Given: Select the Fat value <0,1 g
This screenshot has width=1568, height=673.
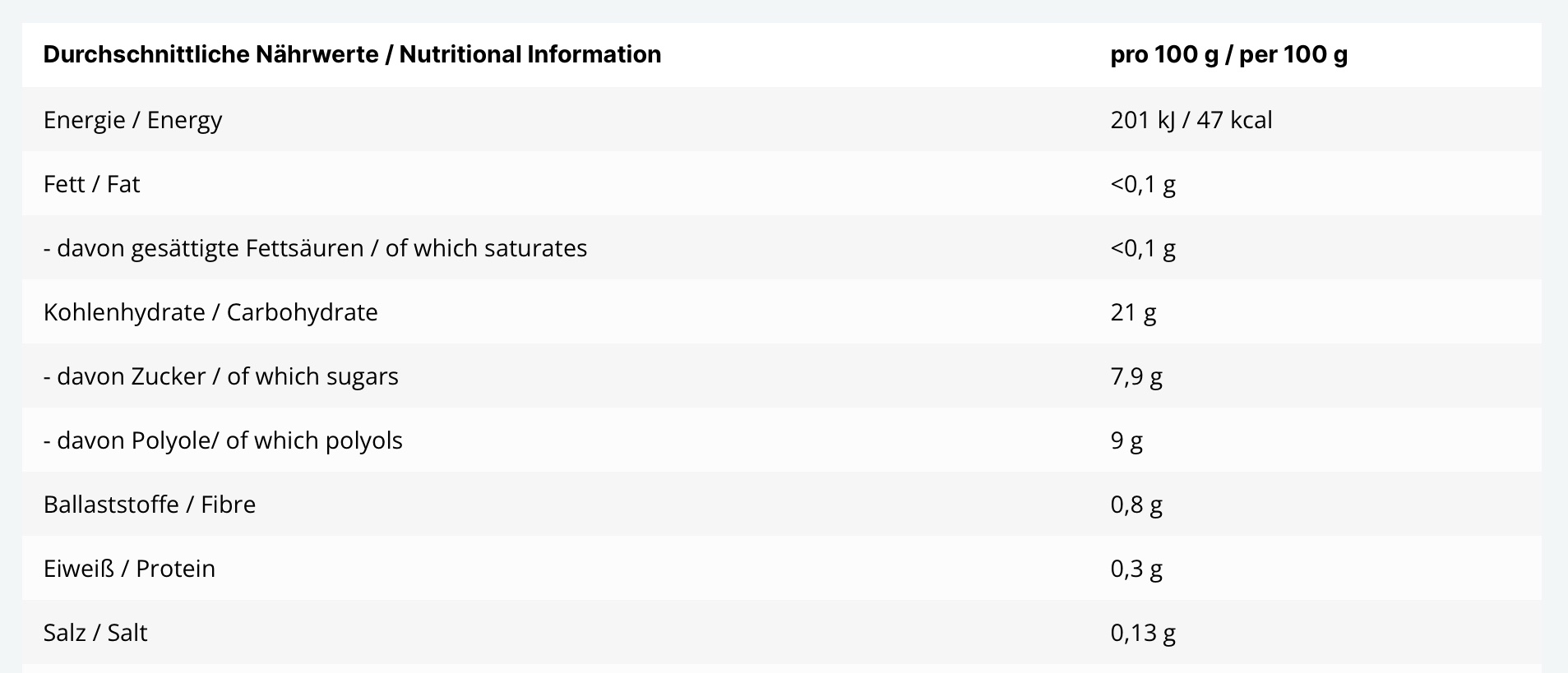Looking at the screenshot, I should click(1143, 184).
